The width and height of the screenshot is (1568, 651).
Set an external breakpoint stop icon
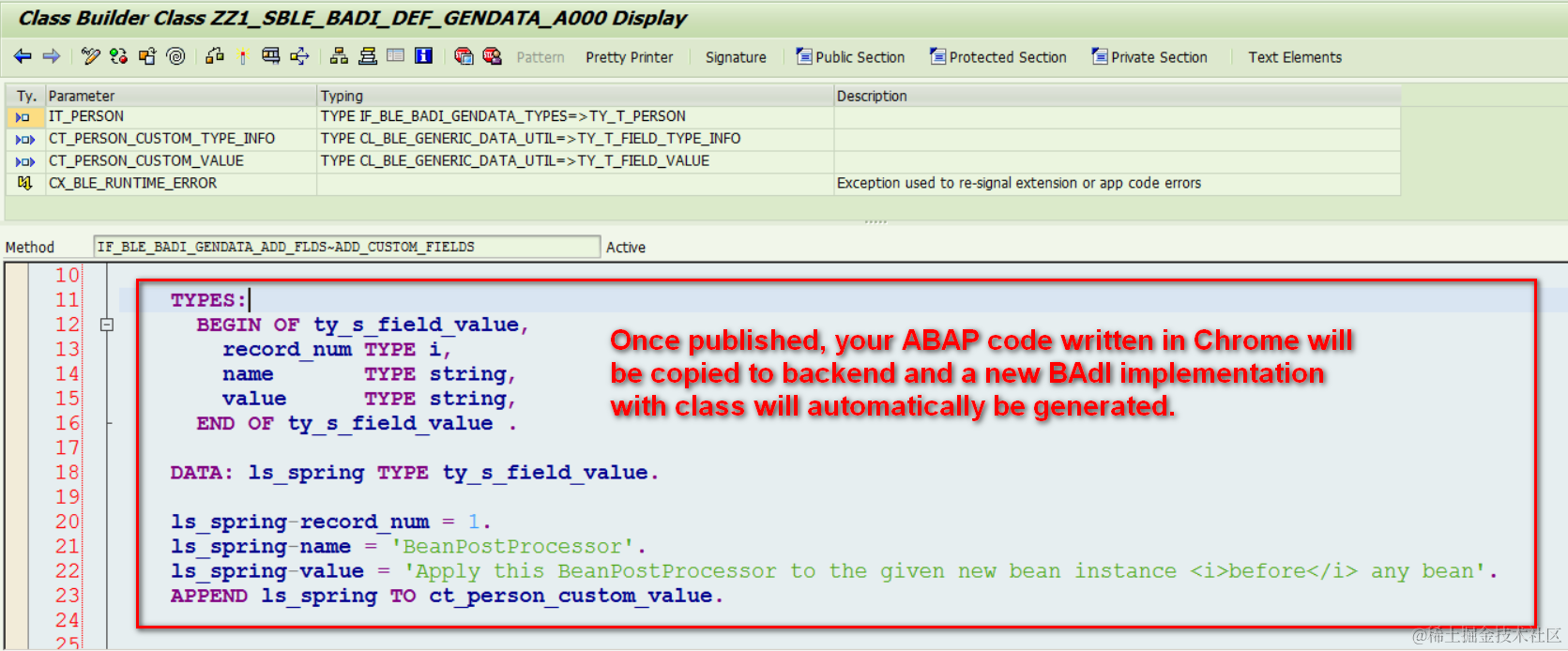[492, 56]
